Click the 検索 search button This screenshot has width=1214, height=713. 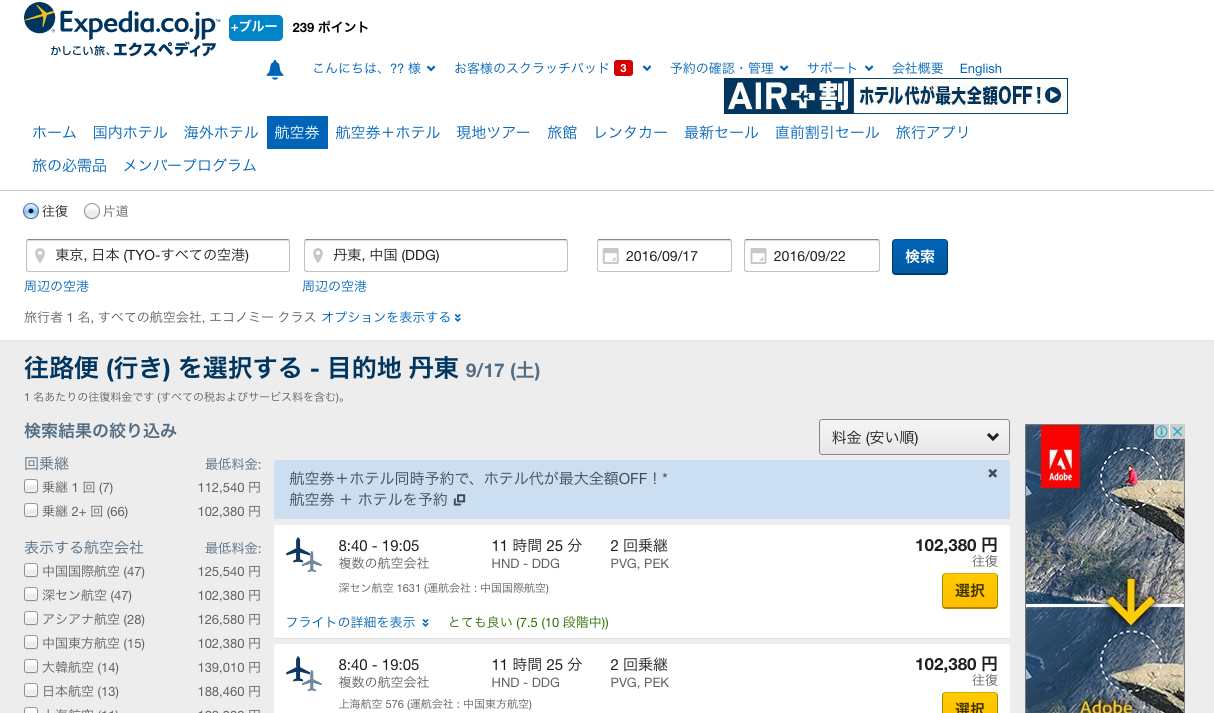(920, 256)
